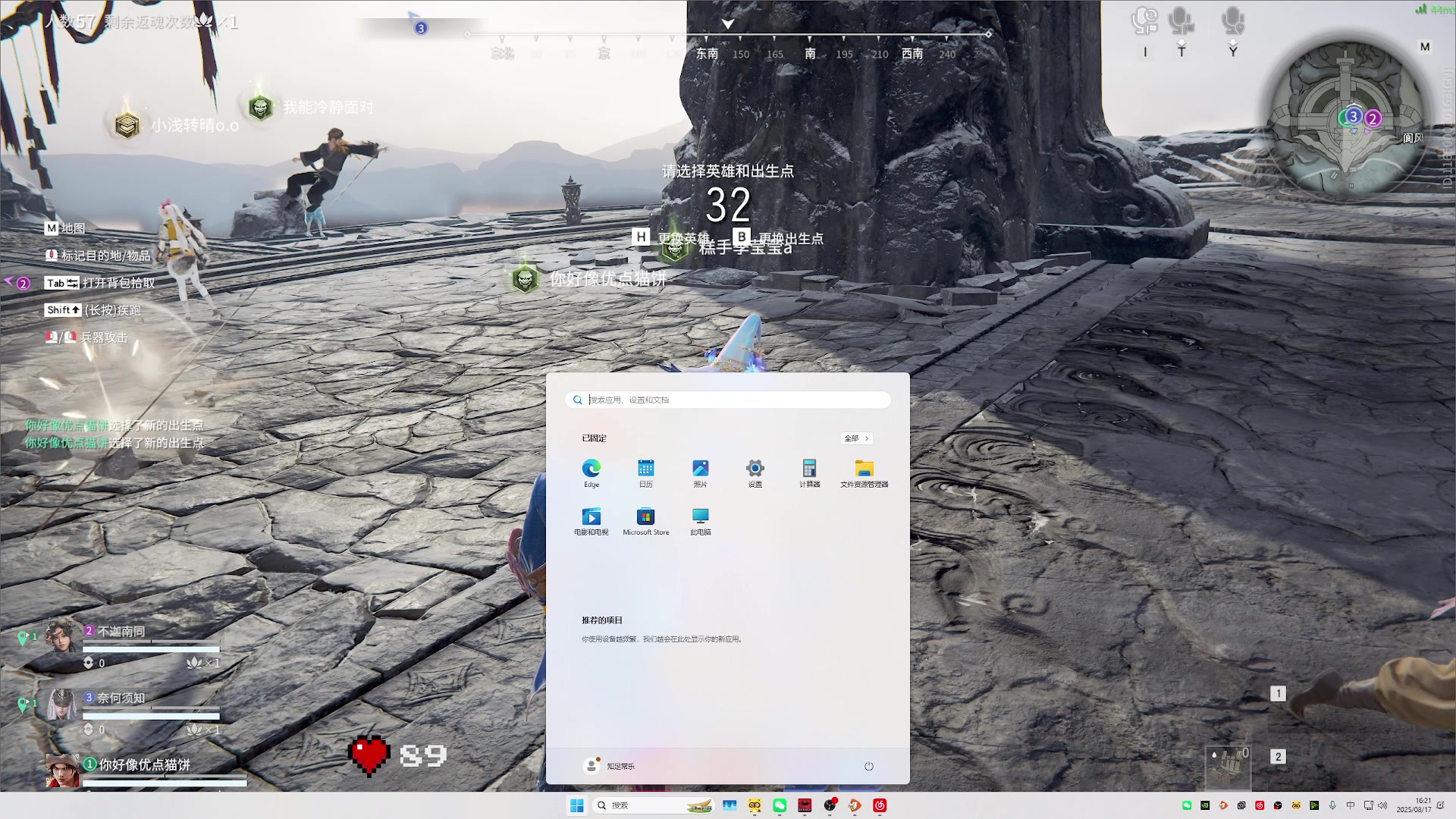Open the 日历 calendar app
The image size is (1456, 819).
pyautogui.click(x=646, y=473)
